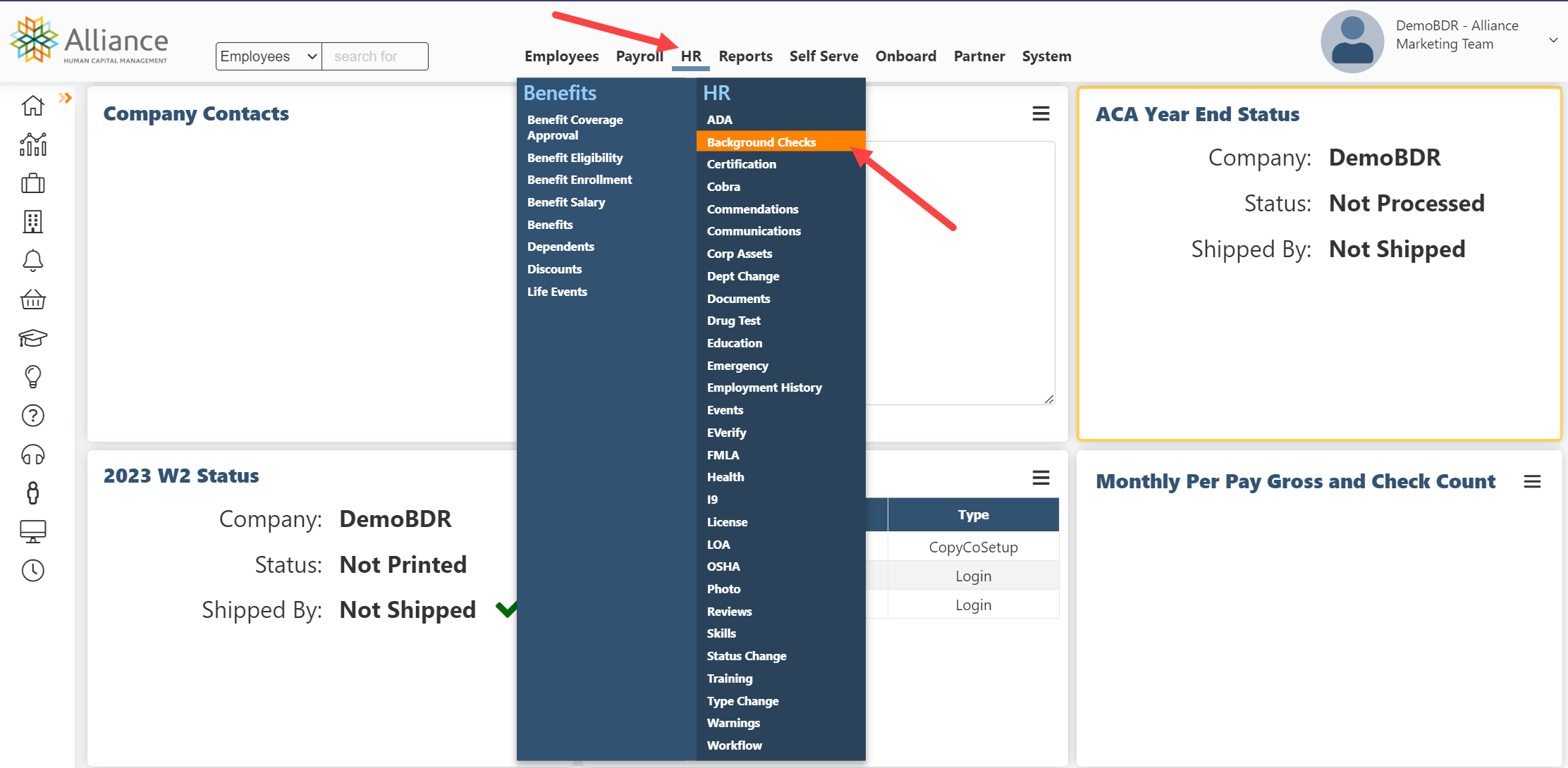Choose Certification from HR menu
The image size is (1568, 768).
click(741, 164)
